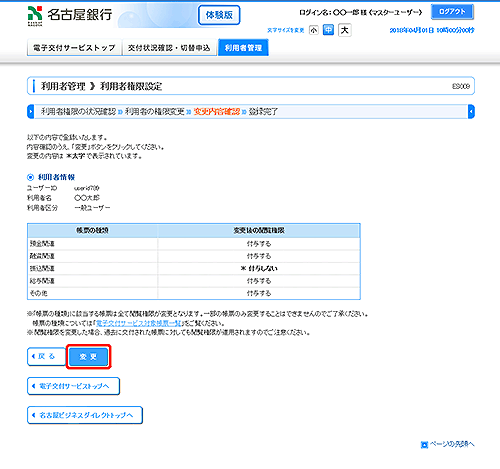
Task: Click the 利用者情報 section bullet icon
Action: (x=30, y=177)
